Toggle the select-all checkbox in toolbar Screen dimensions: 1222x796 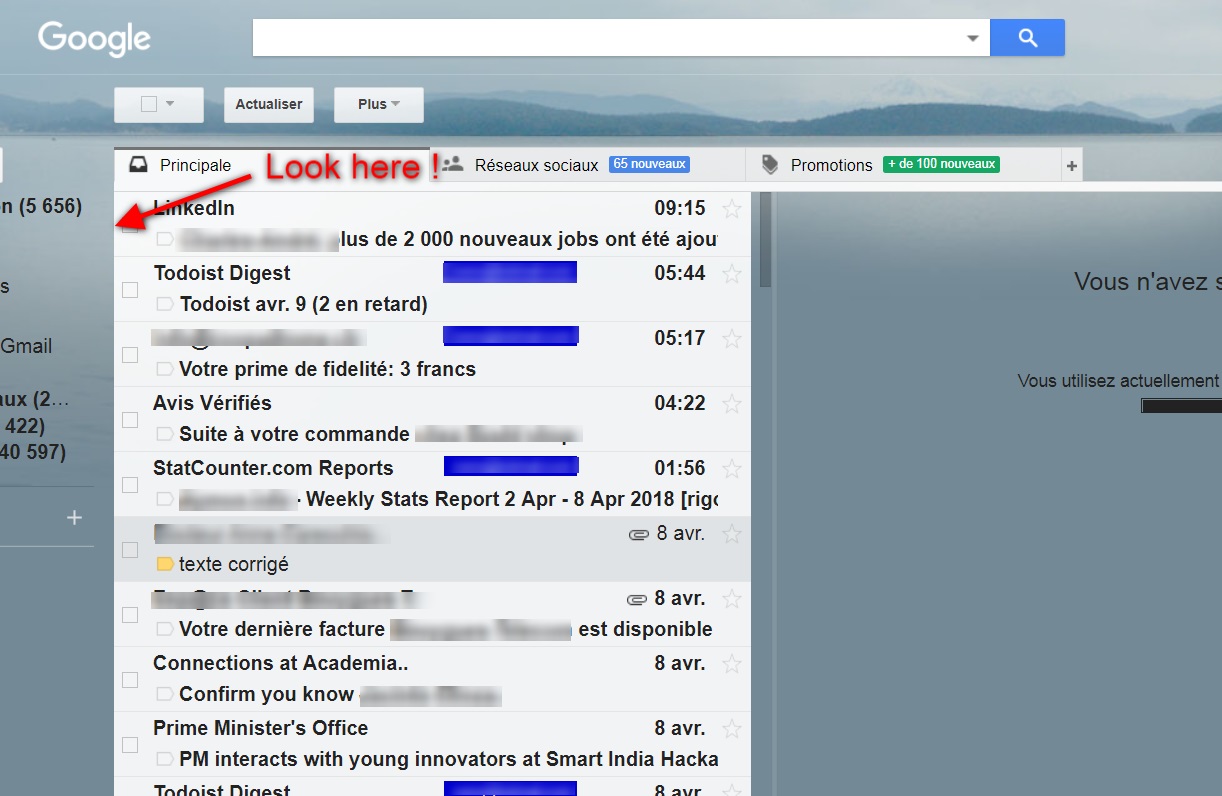(x=149, y=104)
